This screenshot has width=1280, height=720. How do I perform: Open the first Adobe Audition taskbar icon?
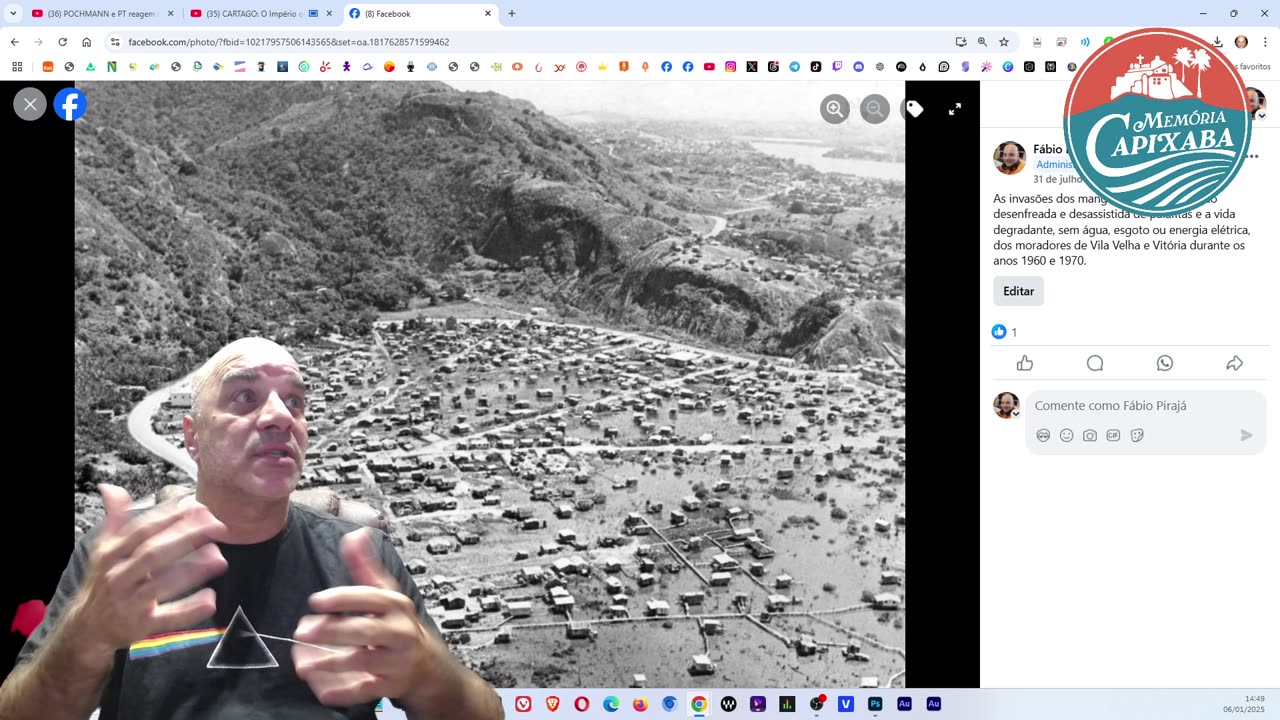904,704
